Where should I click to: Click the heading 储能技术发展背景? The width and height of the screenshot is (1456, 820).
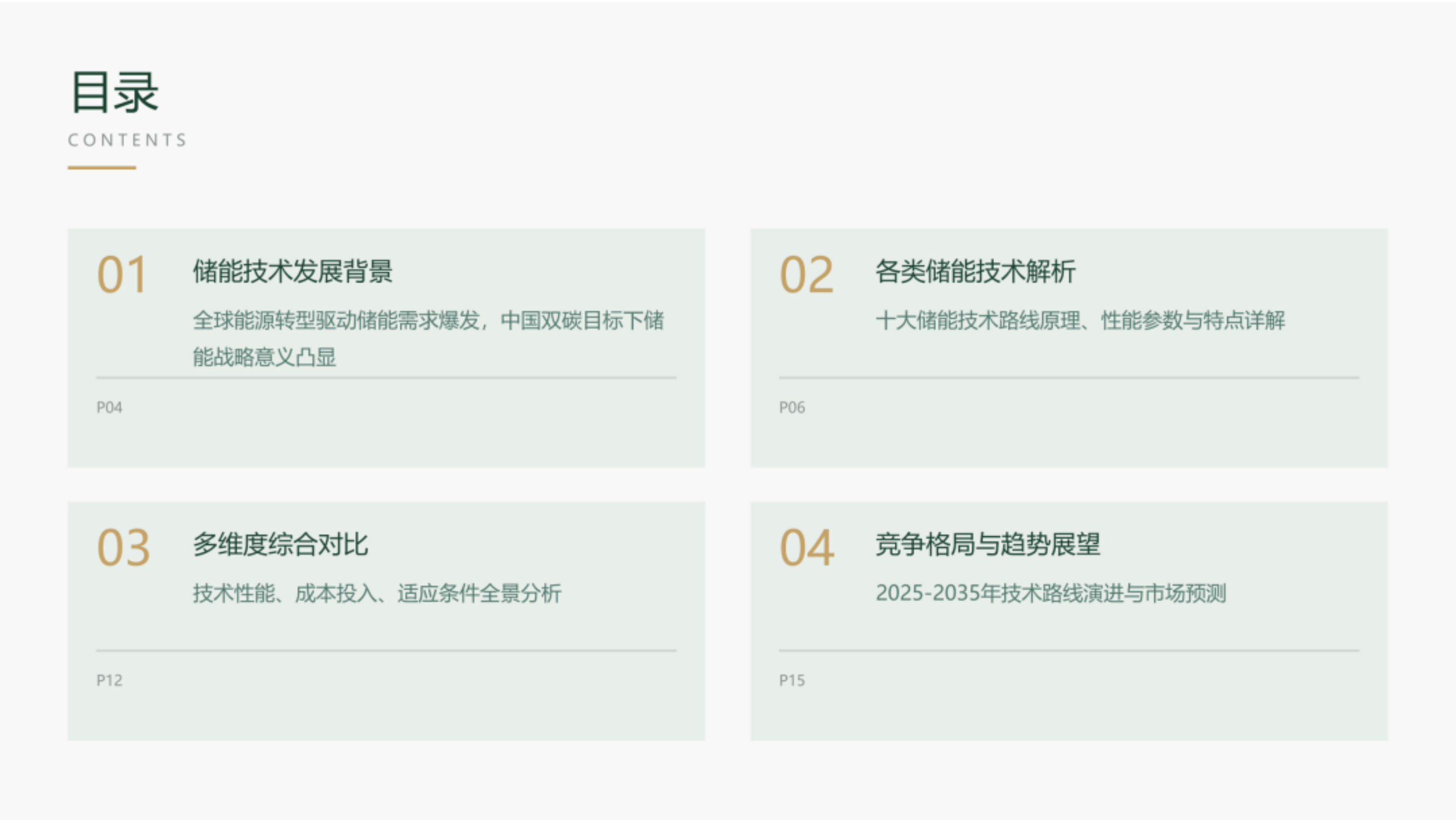point(293,271)
